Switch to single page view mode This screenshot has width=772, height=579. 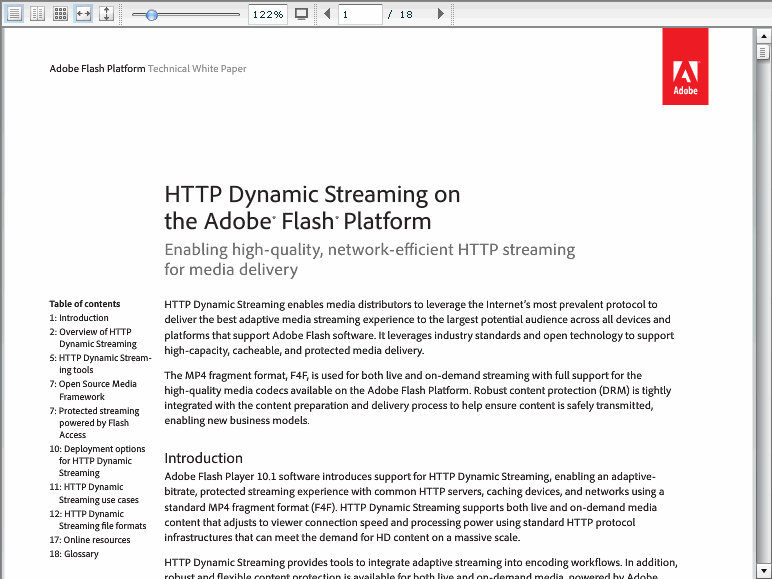click(14, 14)
